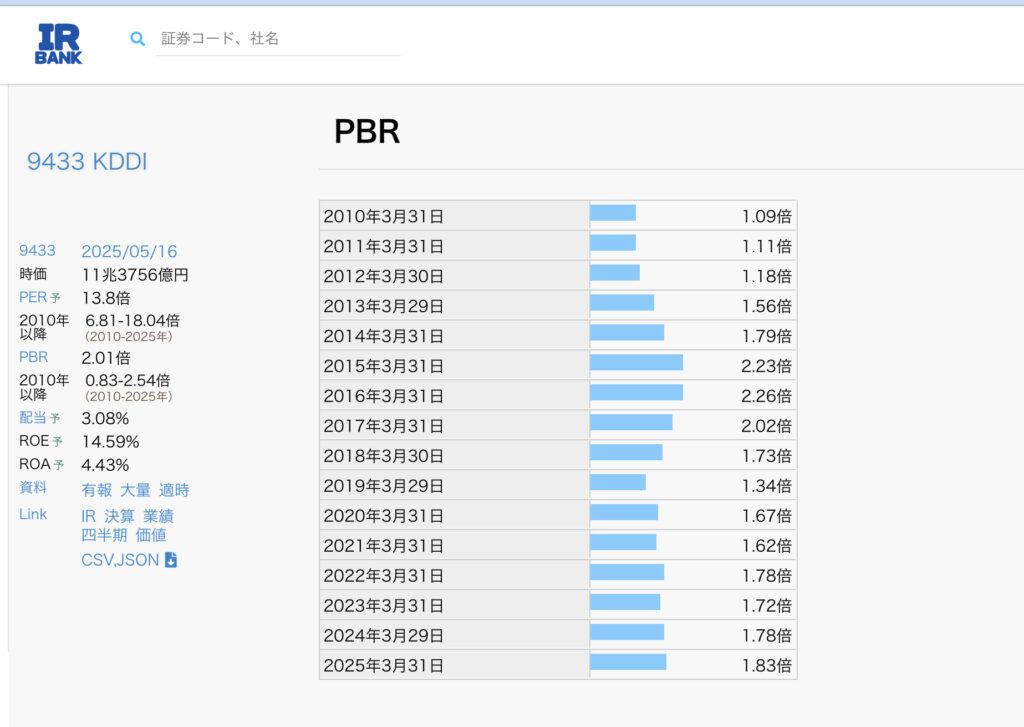Click the 2.23倍 PBR value
The width and height of the screenshot is (1024, 727).
[766, 366]
